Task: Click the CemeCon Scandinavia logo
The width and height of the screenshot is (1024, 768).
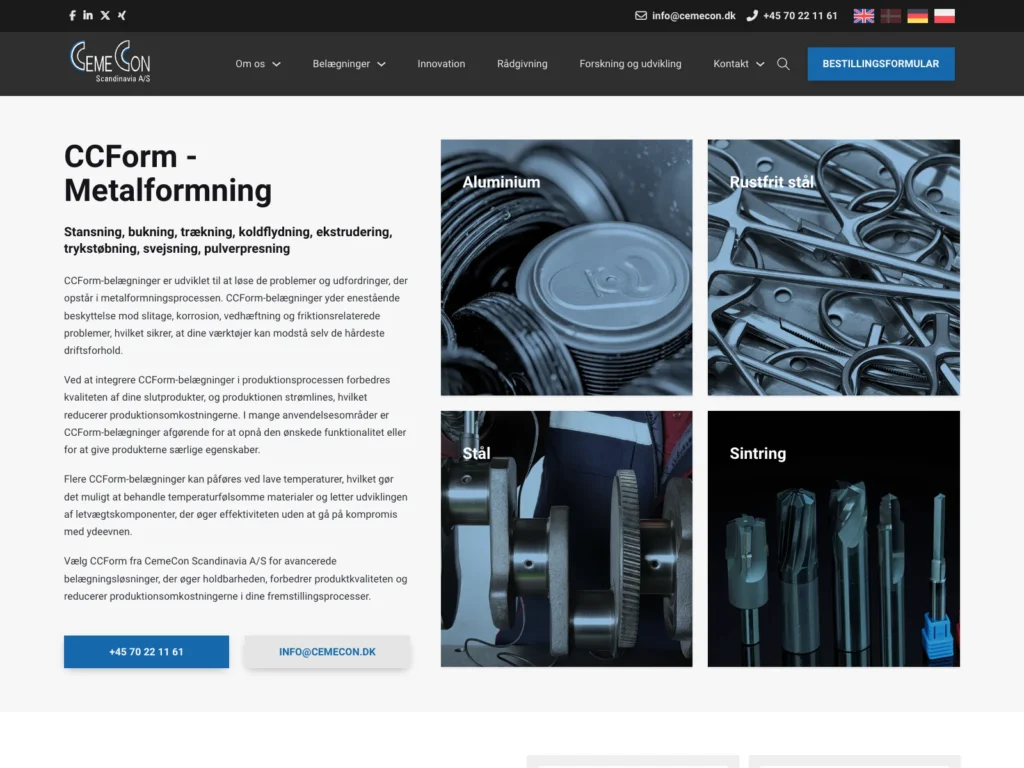Action: pyautogui.click(x=110, y=61)
